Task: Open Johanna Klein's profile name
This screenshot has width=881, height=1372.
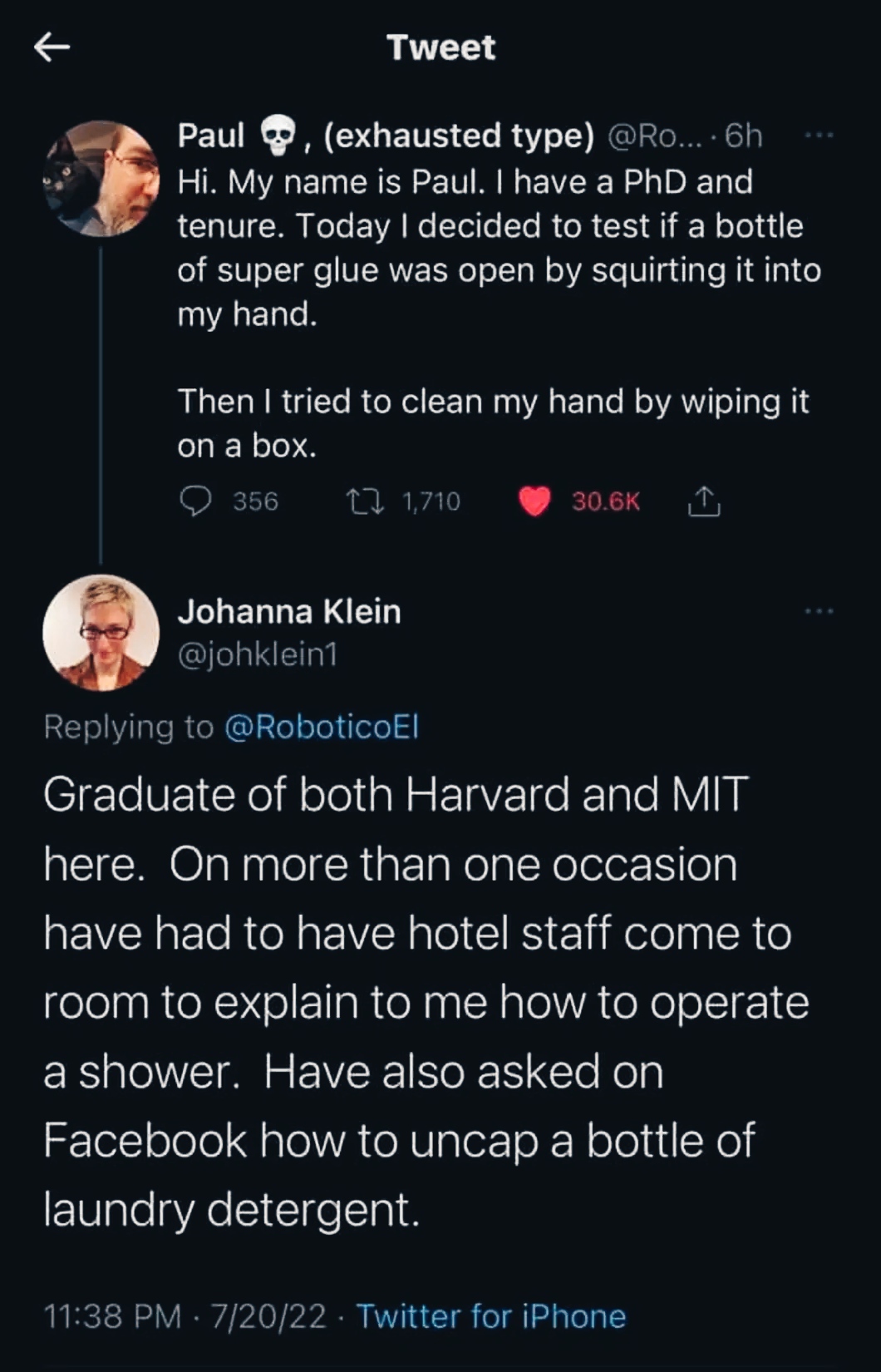Action: (x=288, y=612)
